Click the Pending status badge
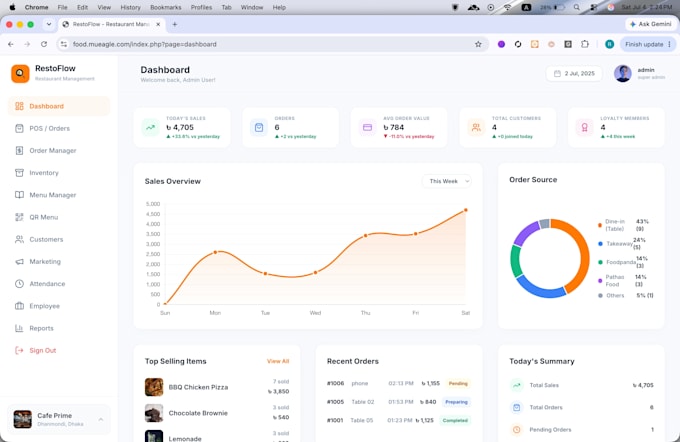The width and height of the screenshot is (680, 442). point(458,383)
